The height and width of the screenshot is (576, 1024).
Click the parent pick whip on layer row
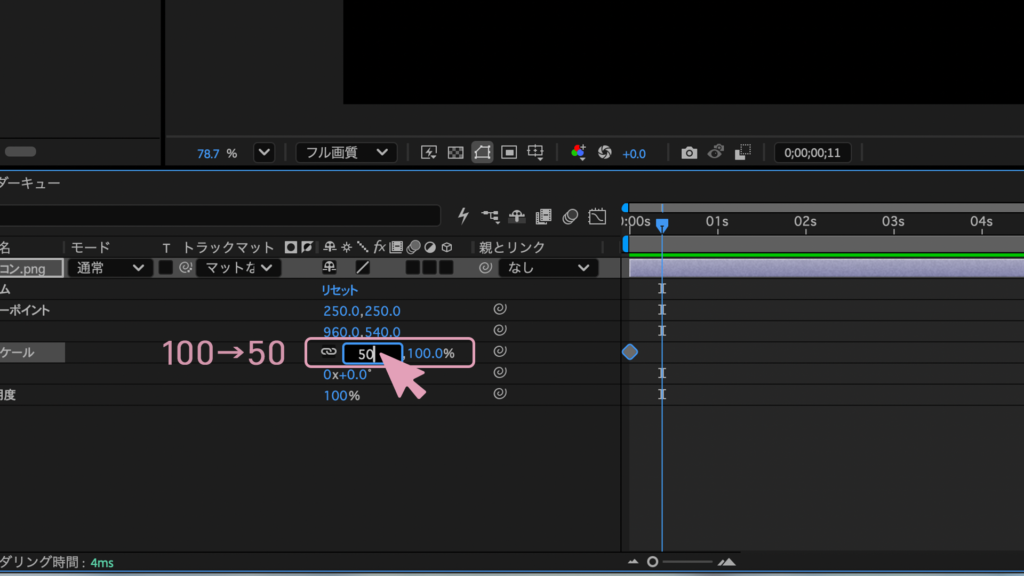coord(485,268)
